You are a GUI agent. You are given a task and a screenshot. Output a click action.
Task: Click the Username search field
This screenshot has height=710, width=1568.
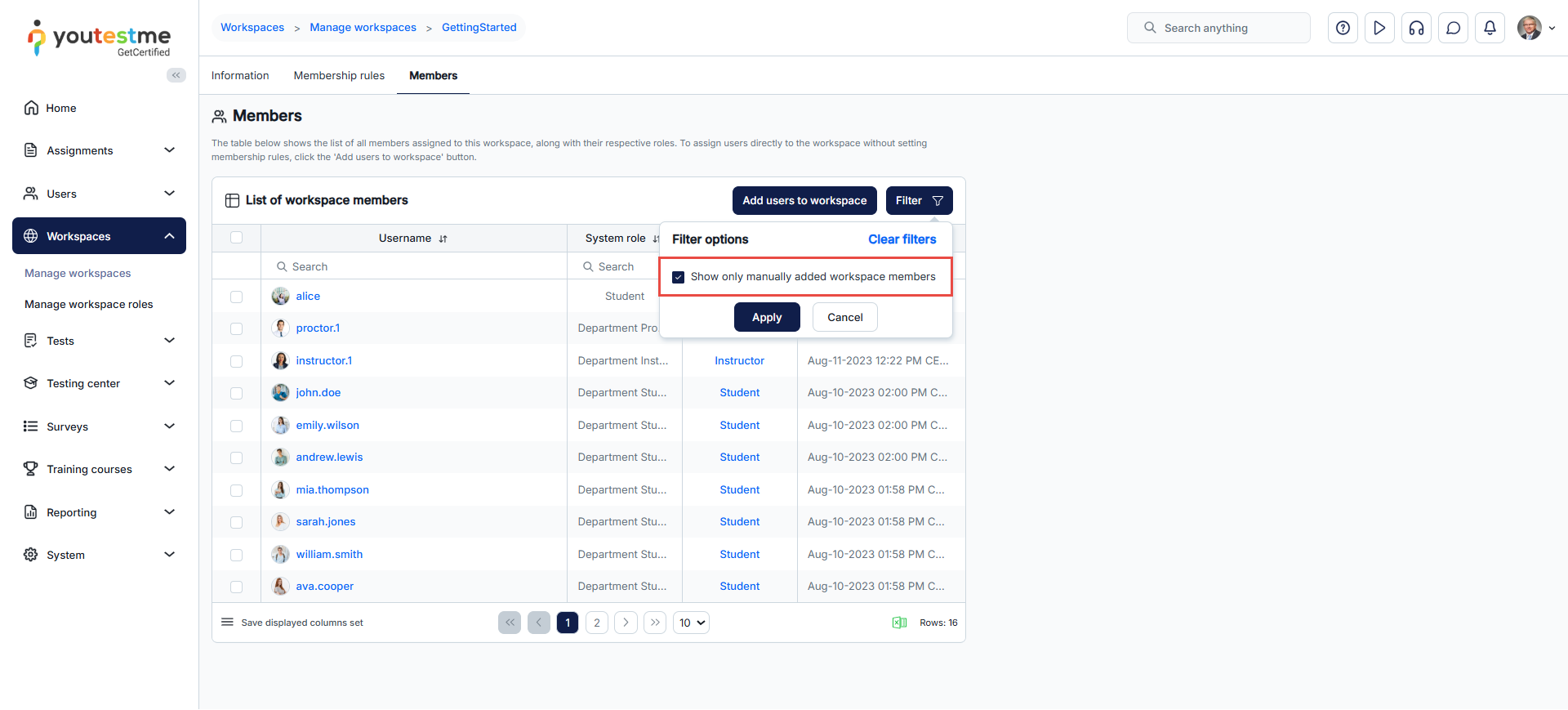pos(416,266)
